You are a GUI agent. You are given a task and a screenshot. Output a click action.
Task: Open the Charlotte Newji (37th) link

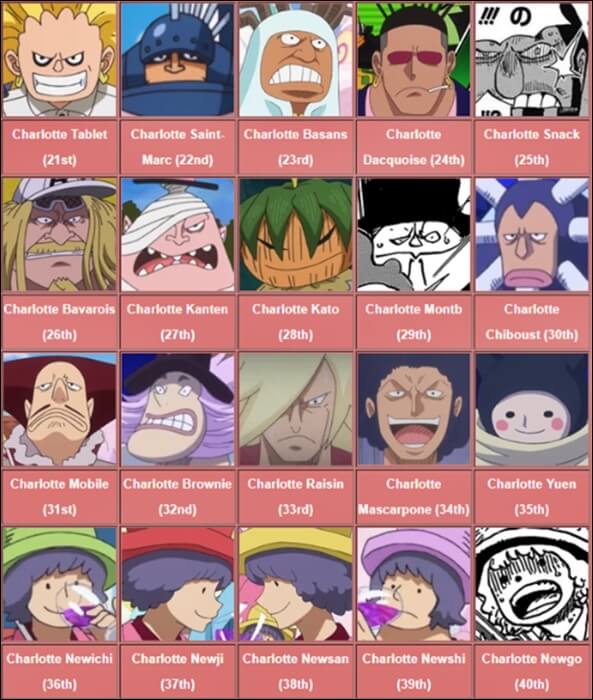177,671
